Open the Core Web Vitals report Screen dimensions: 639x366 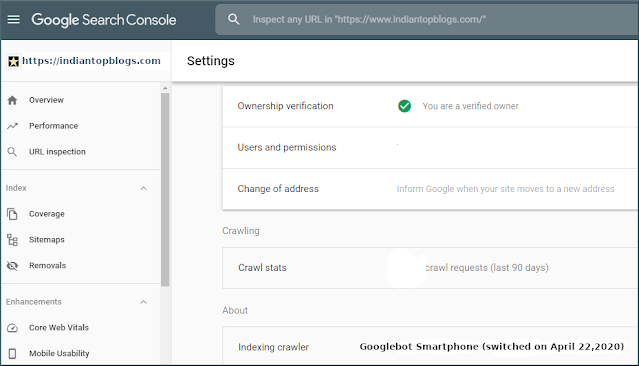pyautogui.click(x=59, y=328)
